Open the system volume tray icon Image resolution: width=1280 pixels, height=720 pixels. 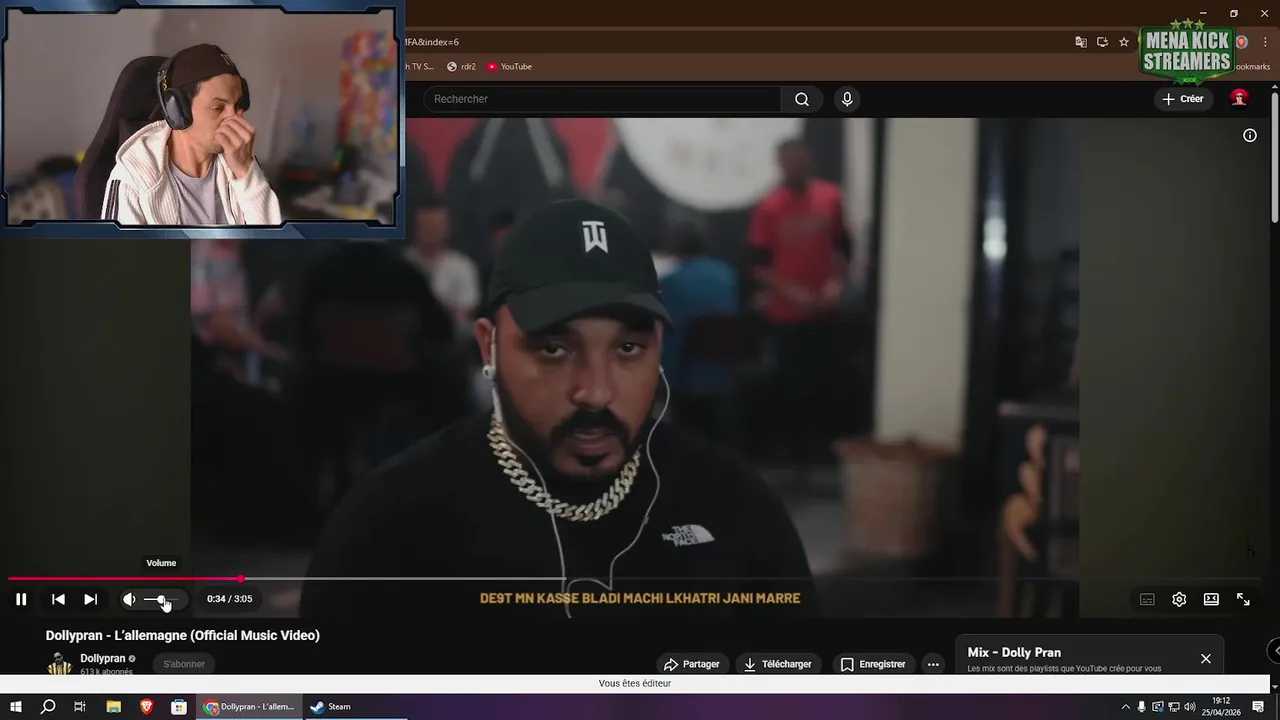pyautogui.click(x=1190, y=707)
